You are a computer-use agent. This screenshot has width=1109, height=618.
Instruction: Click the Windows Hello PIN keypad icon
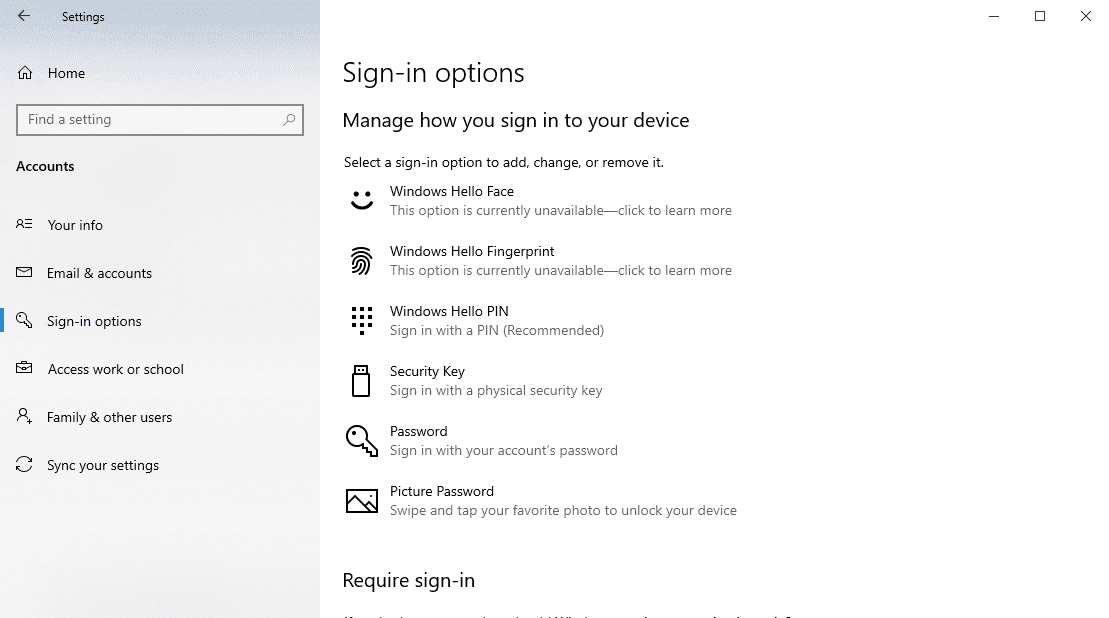pyautogui.click(x=361, y=320)
